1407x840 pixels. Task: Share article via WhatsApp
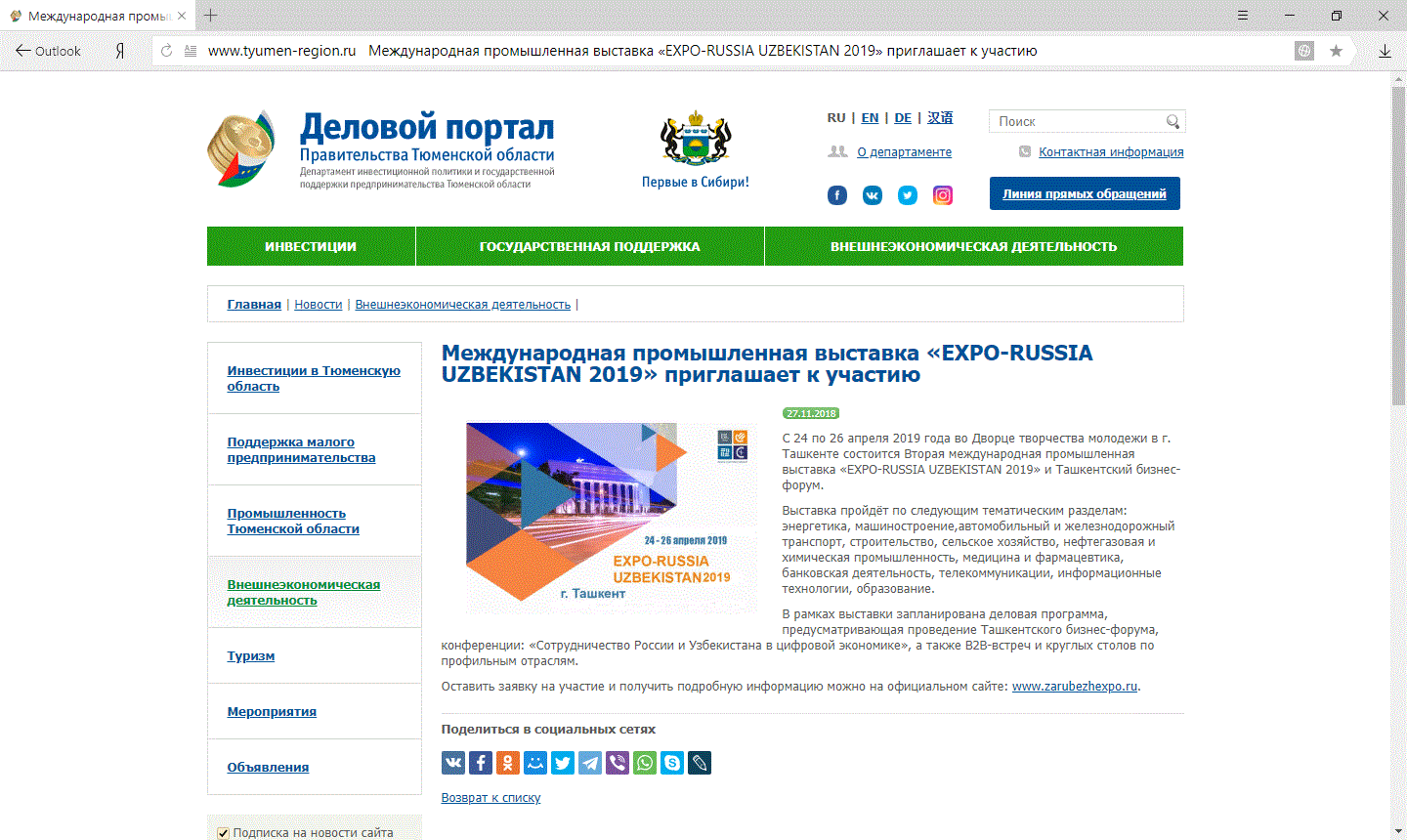pyautogui.click(x=645, y=763)
